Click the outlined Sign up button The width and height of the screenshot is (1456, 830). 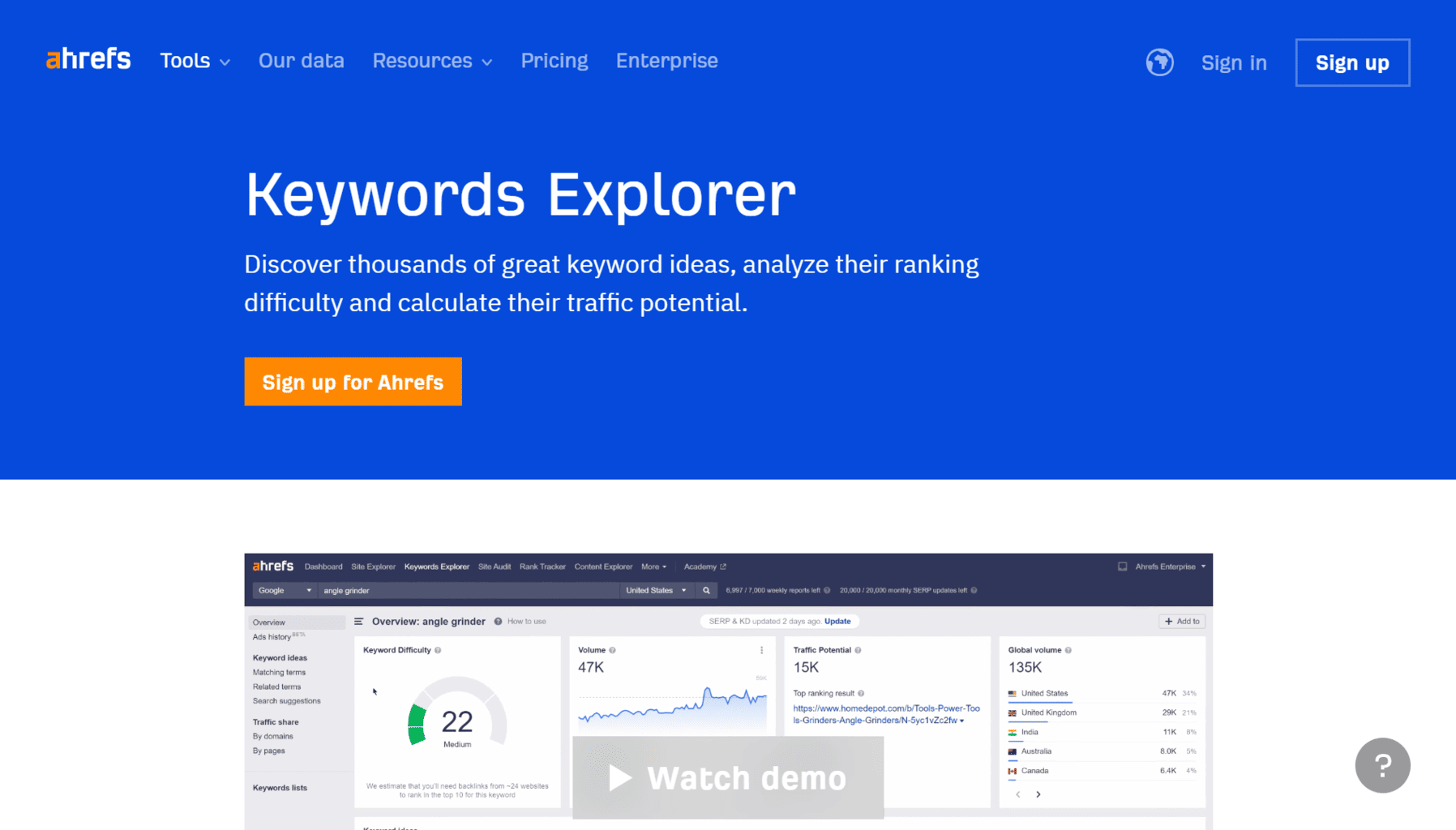[1352, 62]
